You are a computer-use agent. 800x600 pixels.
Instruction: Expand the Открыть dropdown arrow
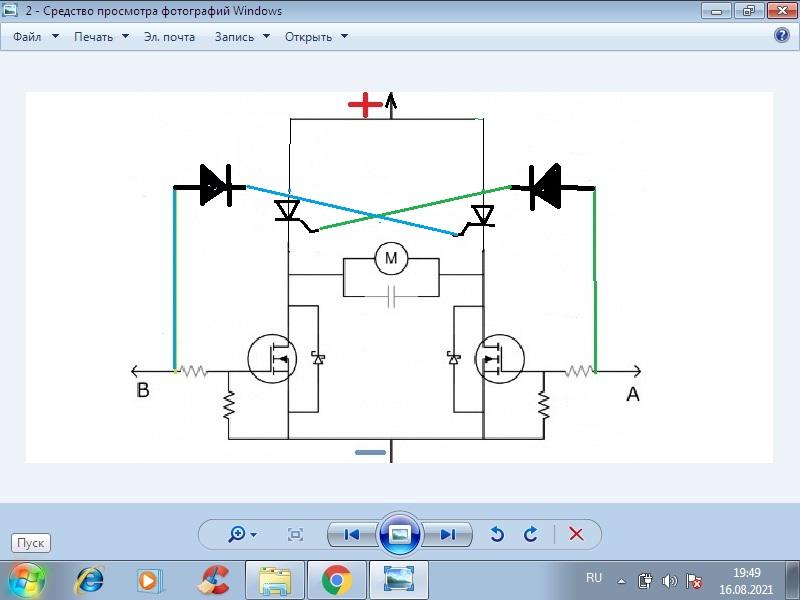click(344, 36)
